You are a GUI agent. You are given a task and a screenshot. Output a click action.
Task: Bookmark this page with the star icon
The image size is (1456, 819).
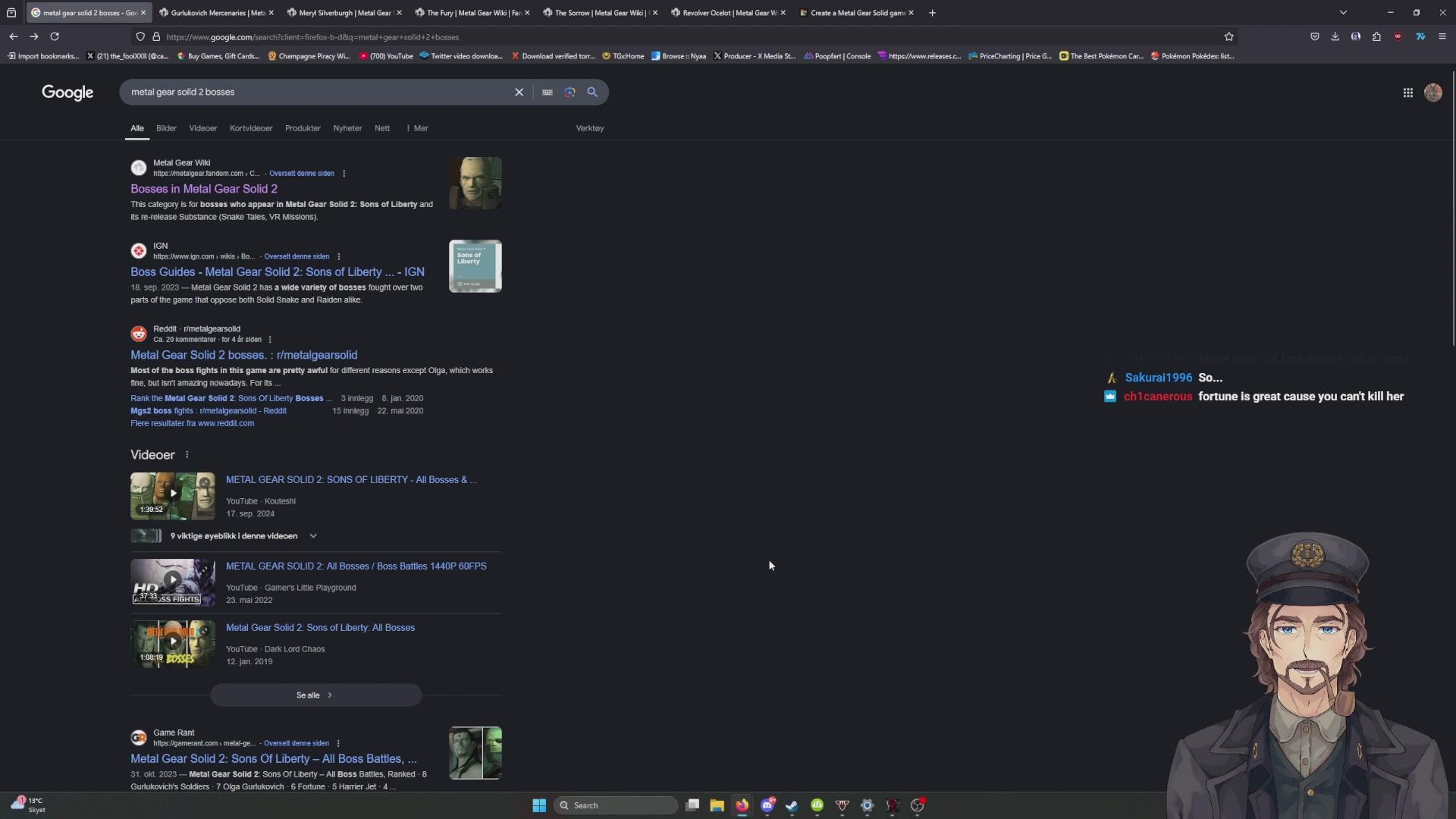pos(1228,36)
